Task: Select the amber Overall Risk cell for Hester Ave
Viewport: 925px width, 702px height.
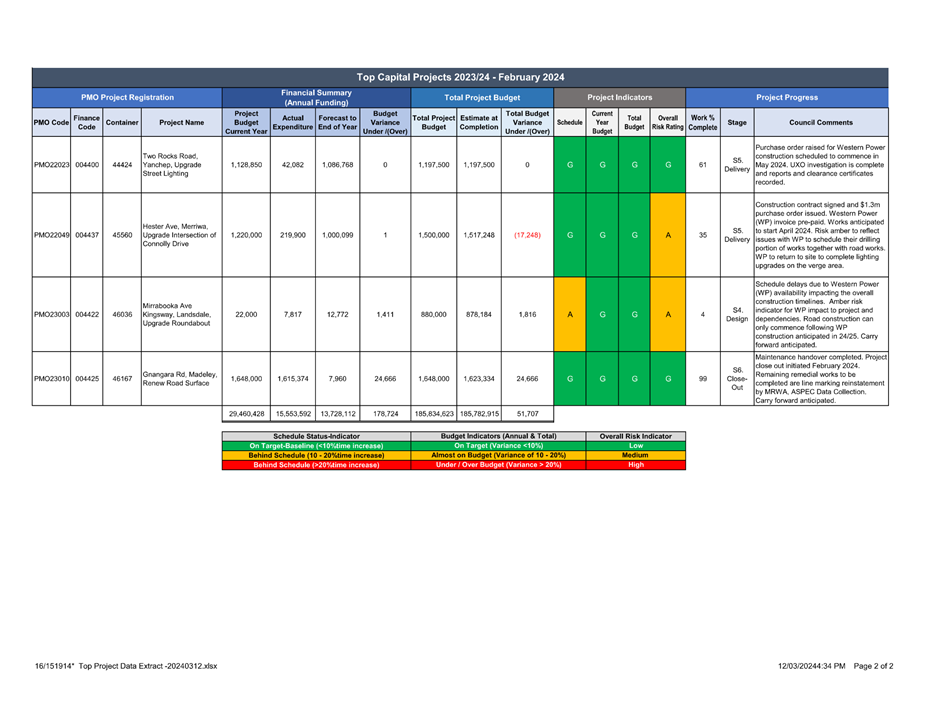Action: point(668,235)
